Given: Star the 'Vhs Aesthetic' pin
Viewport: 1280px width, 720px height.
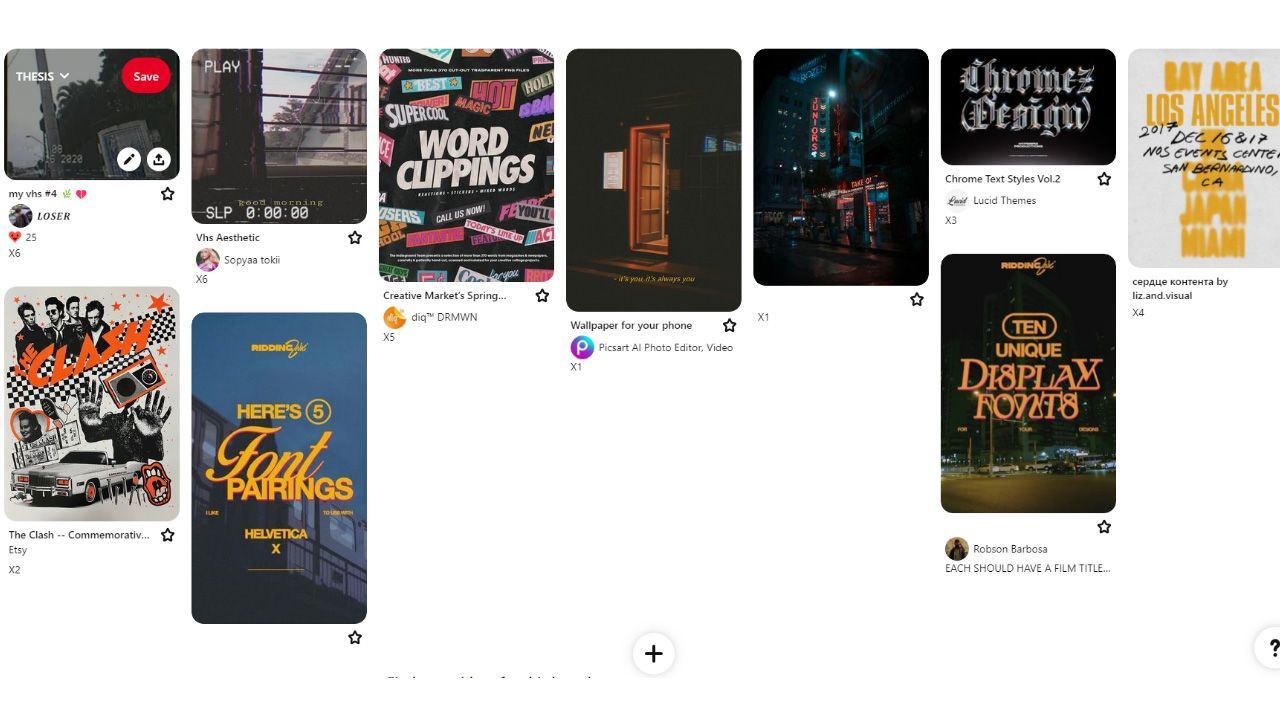Looking at the screenshot, I should 355,238.
